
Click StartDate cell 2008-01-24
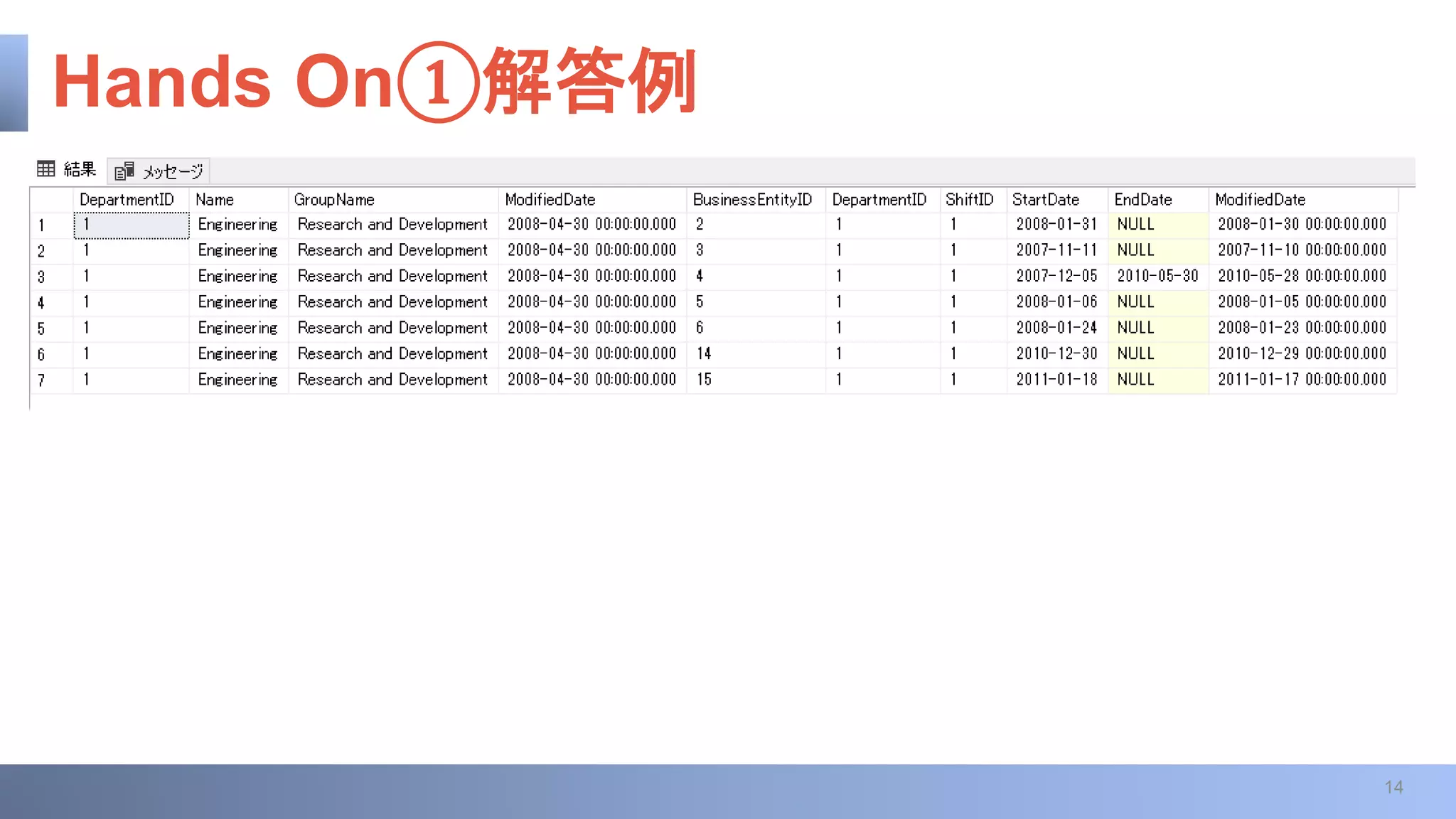pos(1057,328)
